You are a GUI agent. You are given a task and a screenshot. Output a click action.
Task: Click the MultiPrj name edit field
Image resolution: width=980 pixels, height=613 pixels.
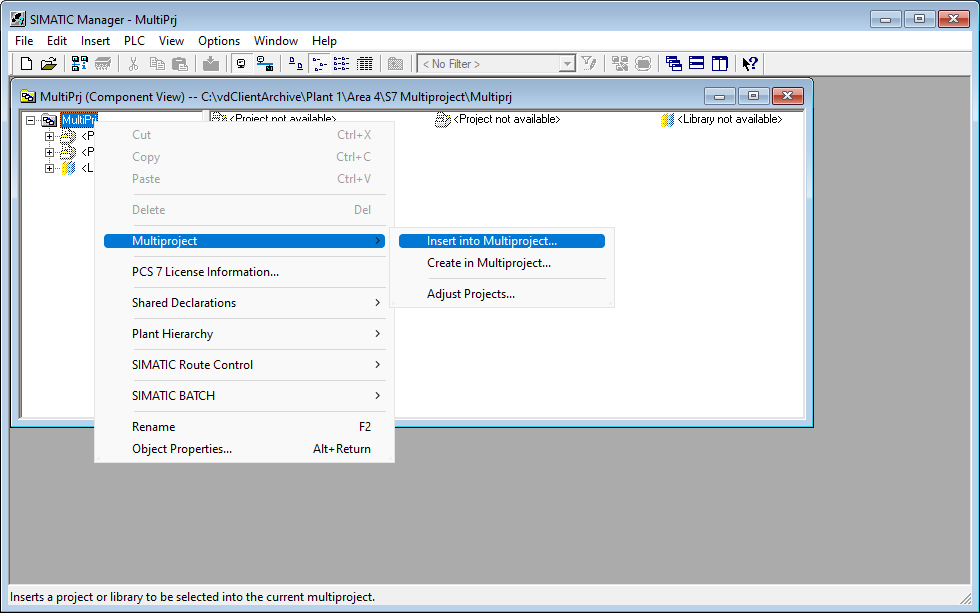point(80,119)
